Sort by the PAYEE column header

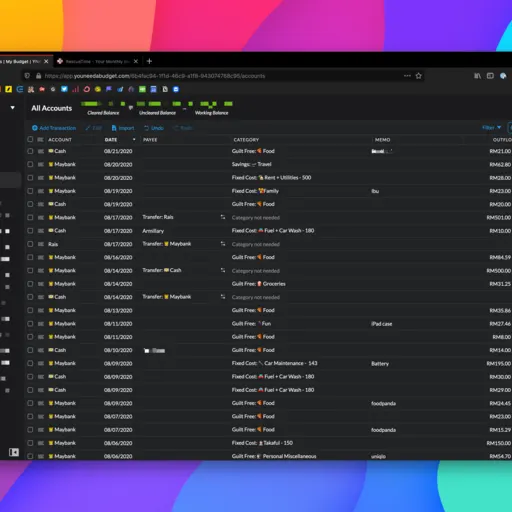150,140
